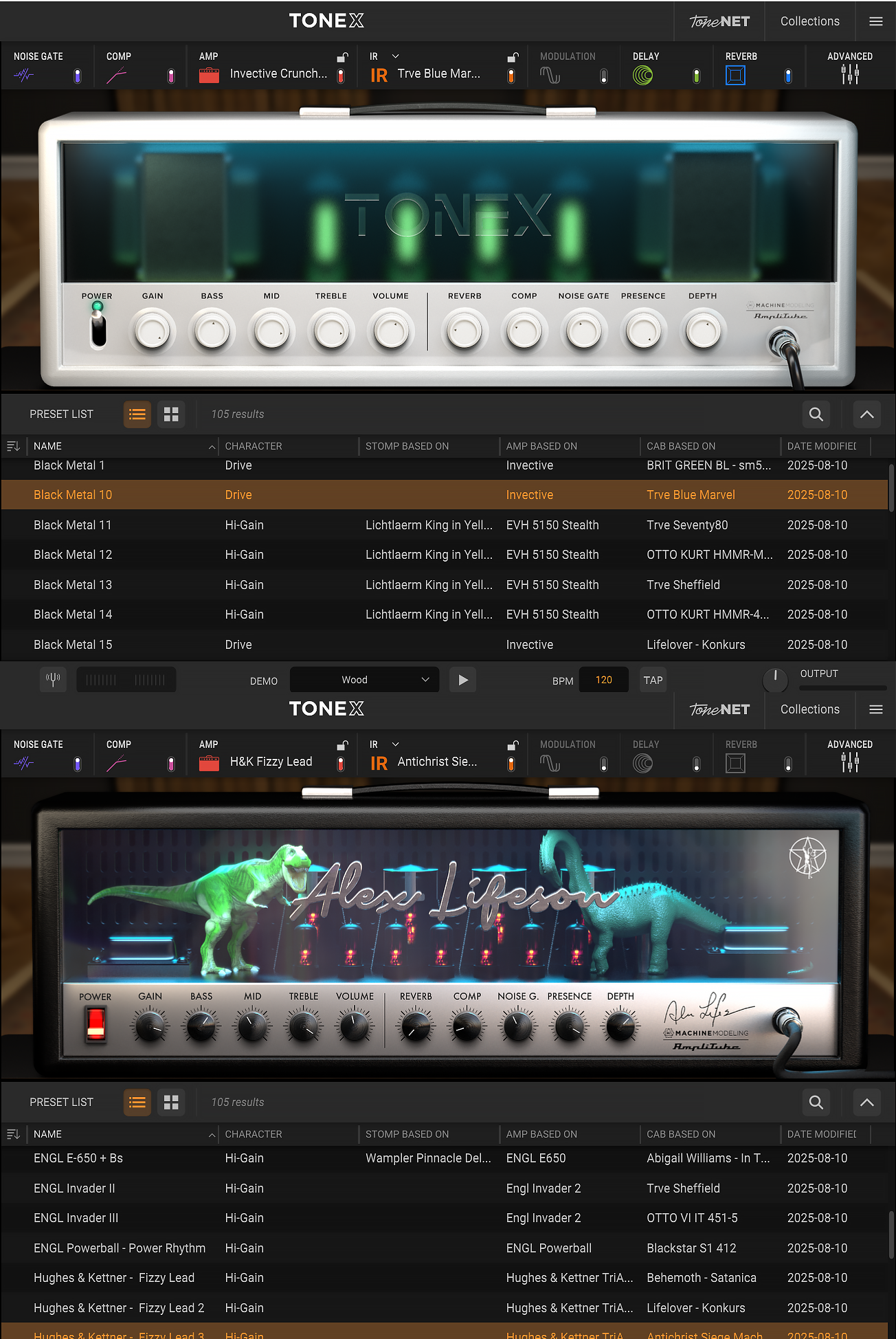Search presets in the bottom preset list
The height and width of the screenshot is (1339, 896).
816,1103
